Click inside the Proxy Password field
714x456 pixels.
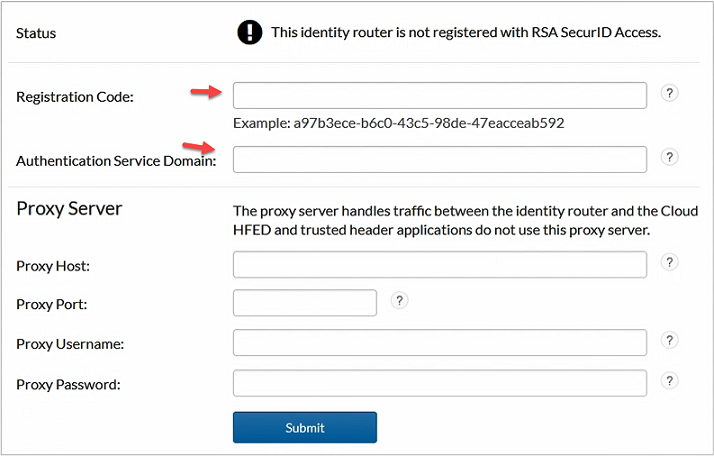(x=440, y=383)
